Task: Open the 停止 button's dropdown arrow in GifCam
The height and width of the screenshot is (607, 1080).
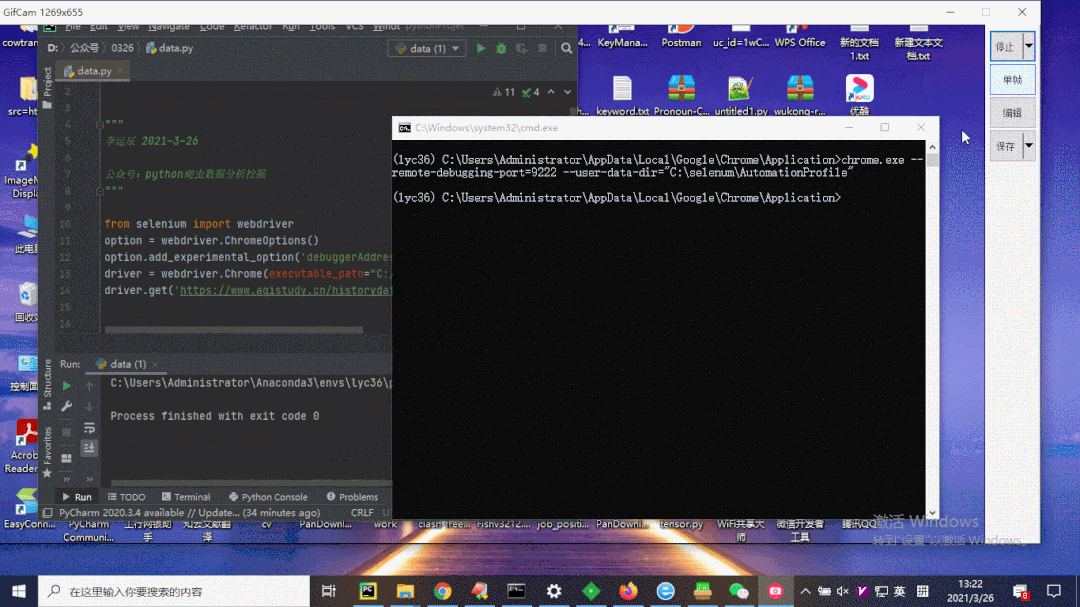Action: point(1030,46)
